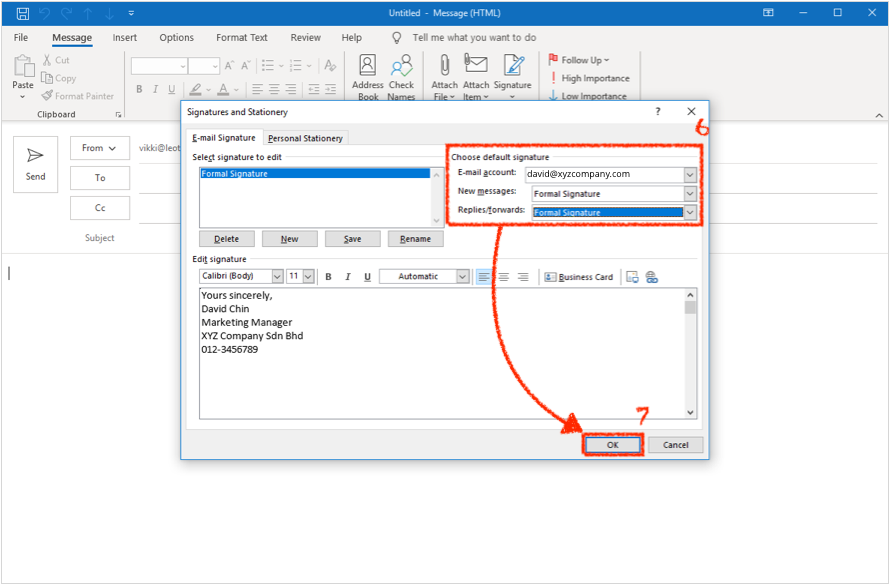The height and width of the screenshot is (584, 889).
Task: Click the Italic icon in signature editor
Action: 348,277
